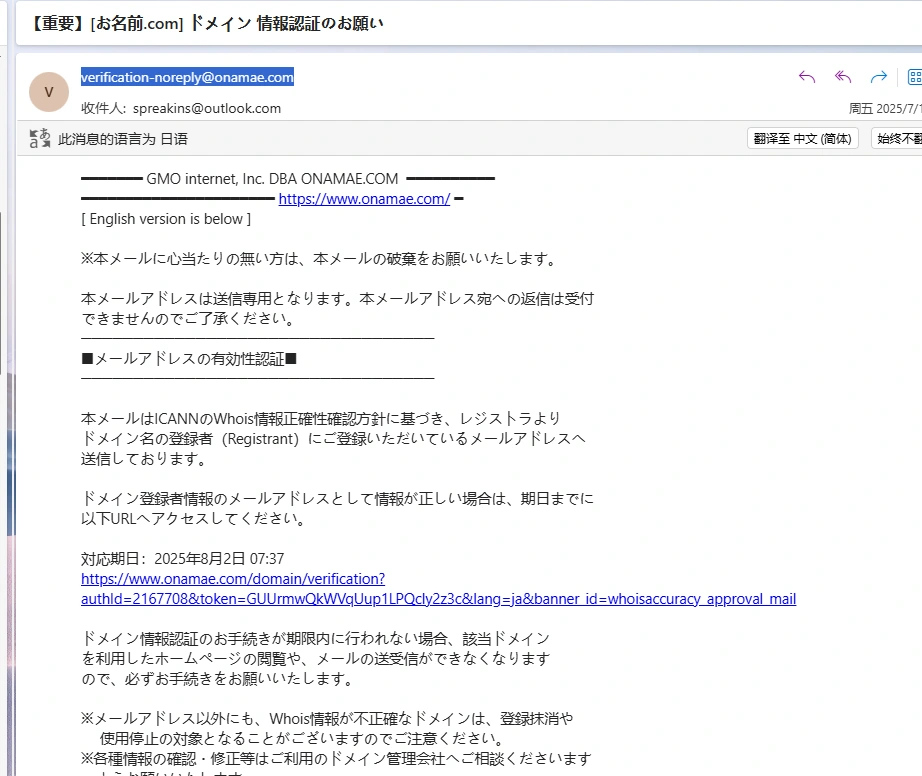Click the translate icon in the language bar
This screenshot has width=922, height=776.
pyautogui.click(x=39, y=139)
